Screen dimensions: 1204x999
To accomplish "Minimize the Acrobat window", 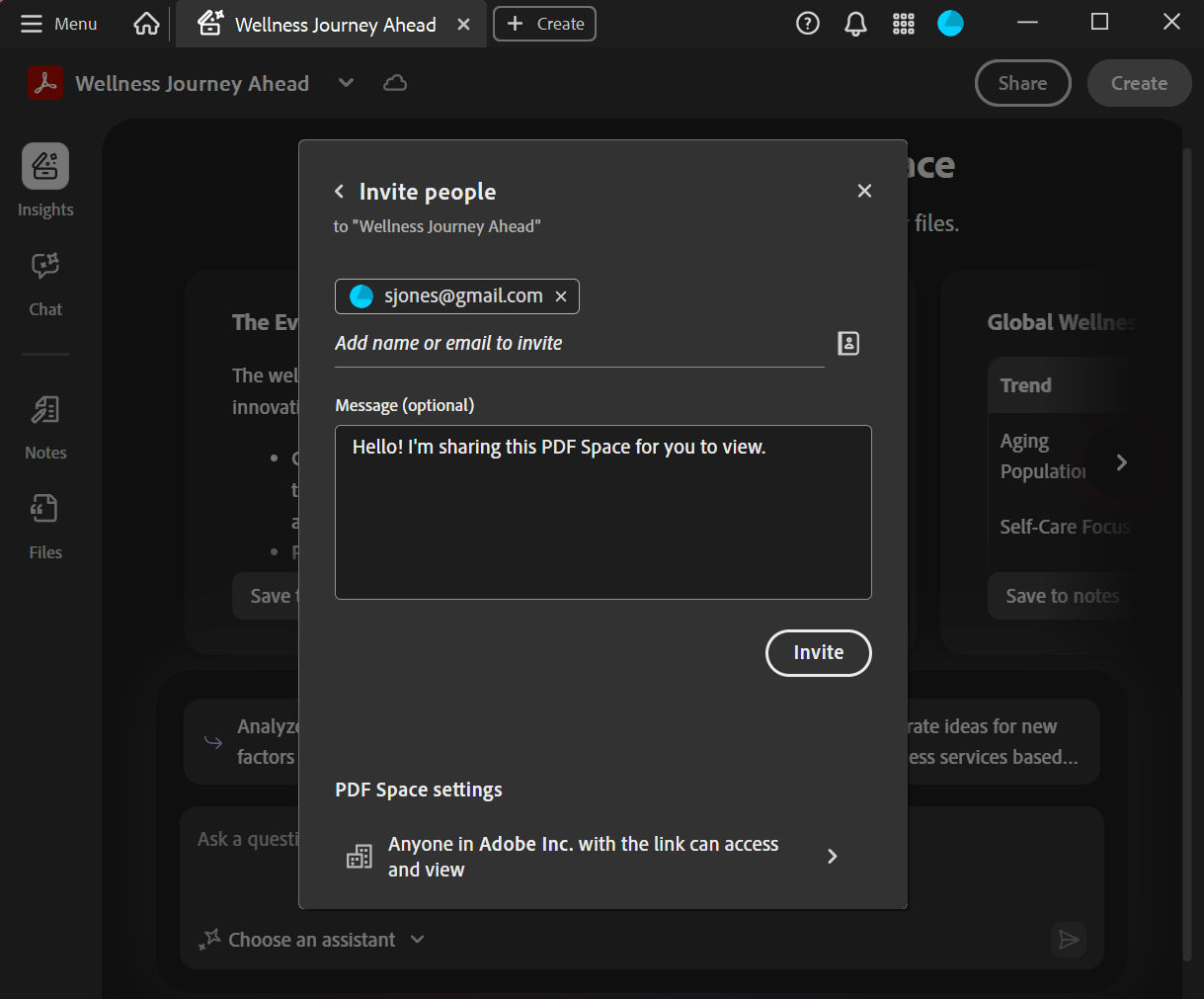I will pyautogui.click(x=1028, y=22).
